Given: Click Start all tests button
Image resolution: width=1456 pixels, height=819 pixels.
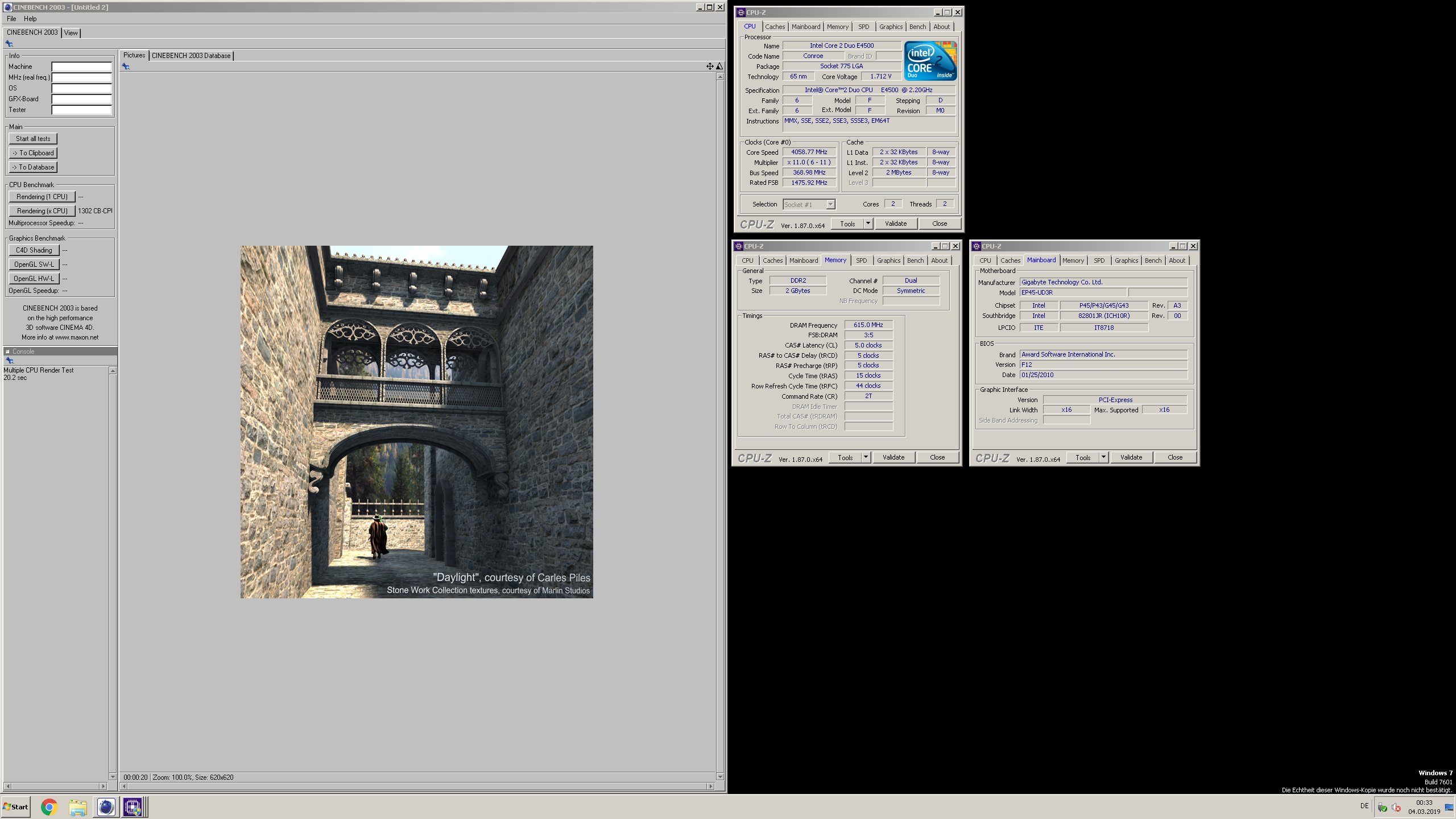Looking at the screenshot, I should click(33, 139).
